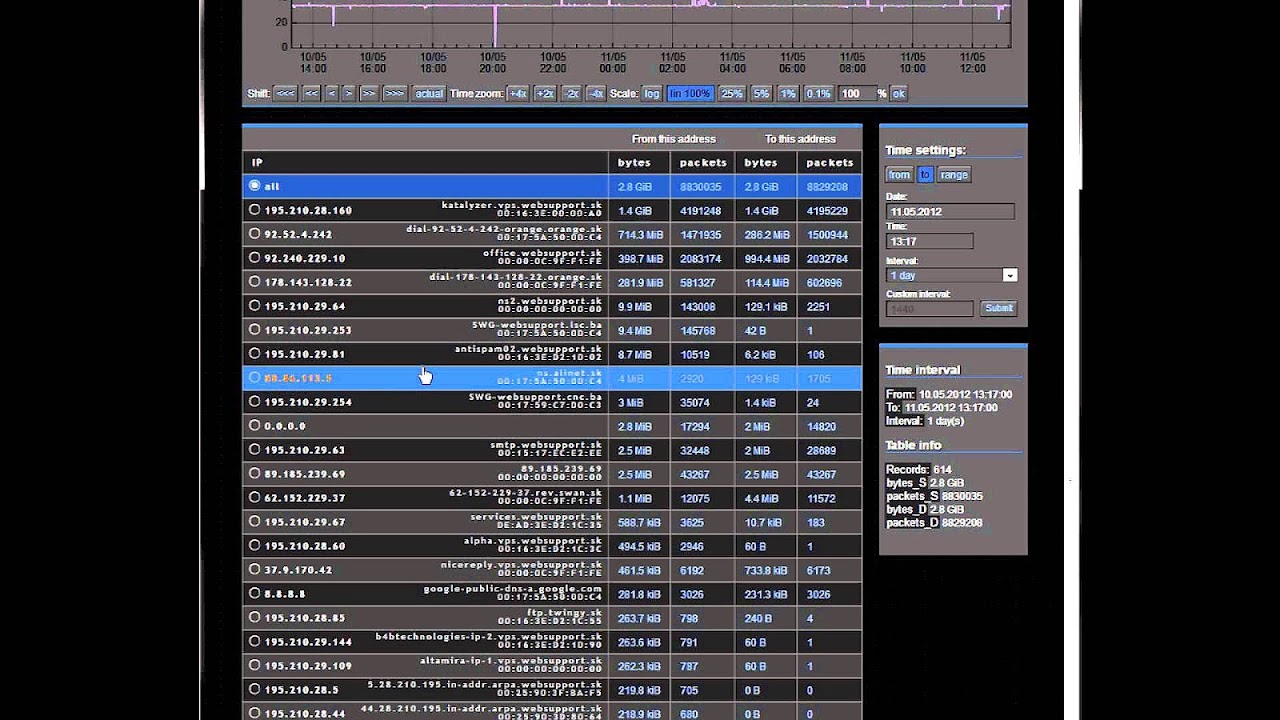1280x720 pixels.
Task: Set scale to log
Action: 651,93
